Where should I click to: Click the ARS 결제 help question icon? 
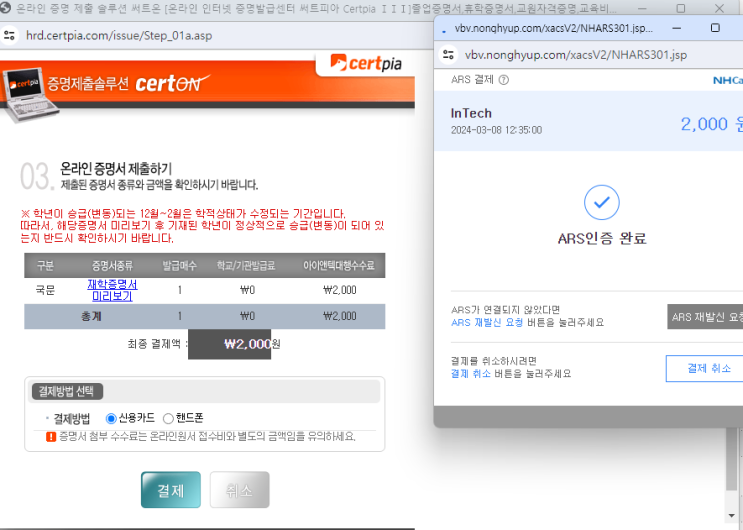(504, 80)
